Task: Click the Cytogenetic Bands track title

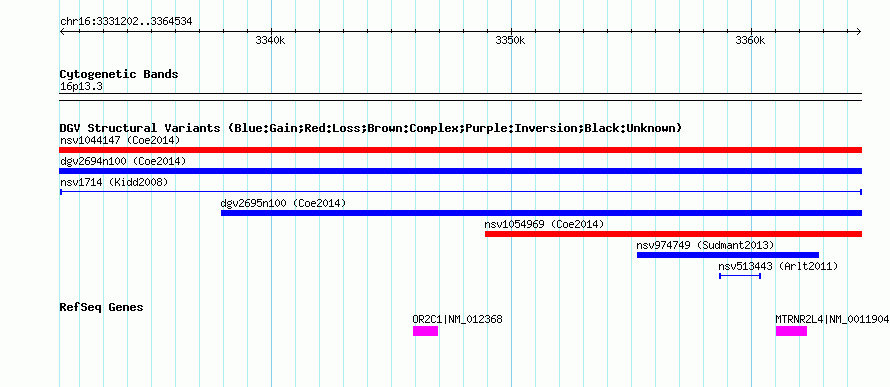Action: [x=119, y=74]
